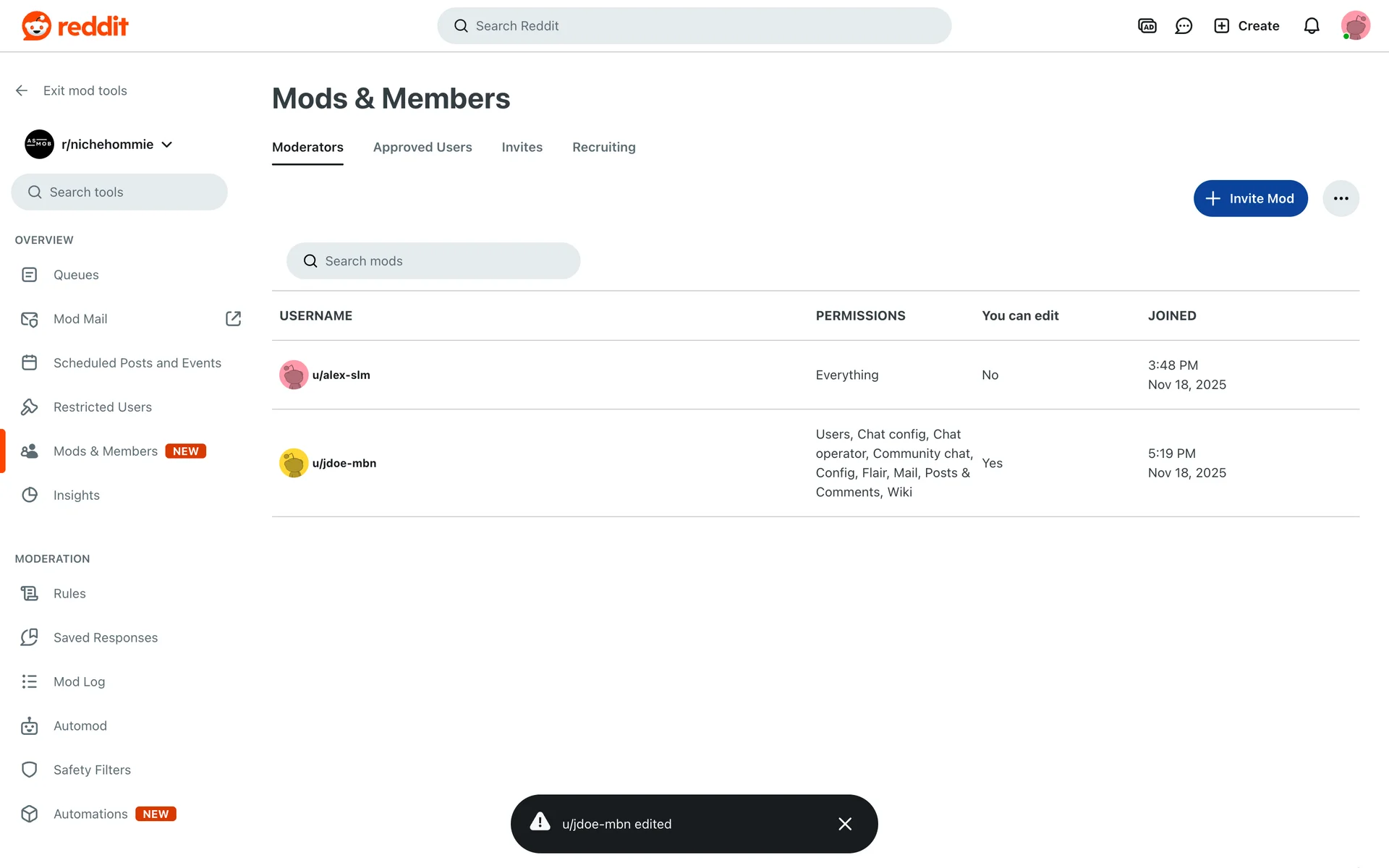Click the Queues sidebar icon
Screen dimensions: 1389x868
(x=30, y=275)
